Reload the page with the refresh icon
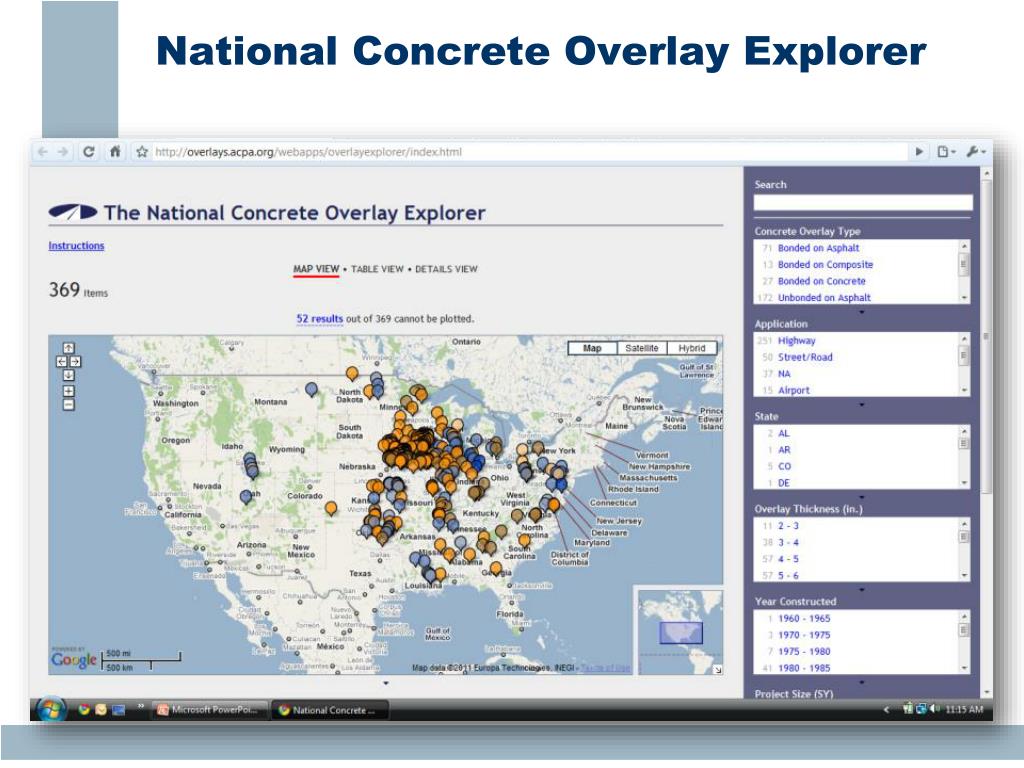The image size is (1024, 768). (89, 152)
